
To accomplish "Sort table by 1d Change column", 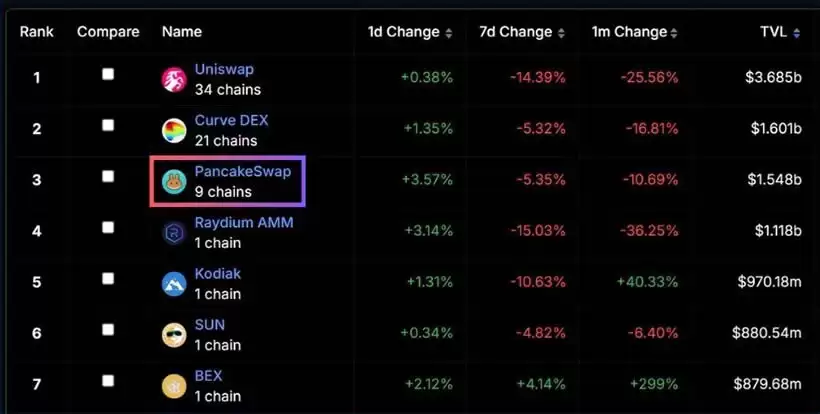I will tap(449, 32).
